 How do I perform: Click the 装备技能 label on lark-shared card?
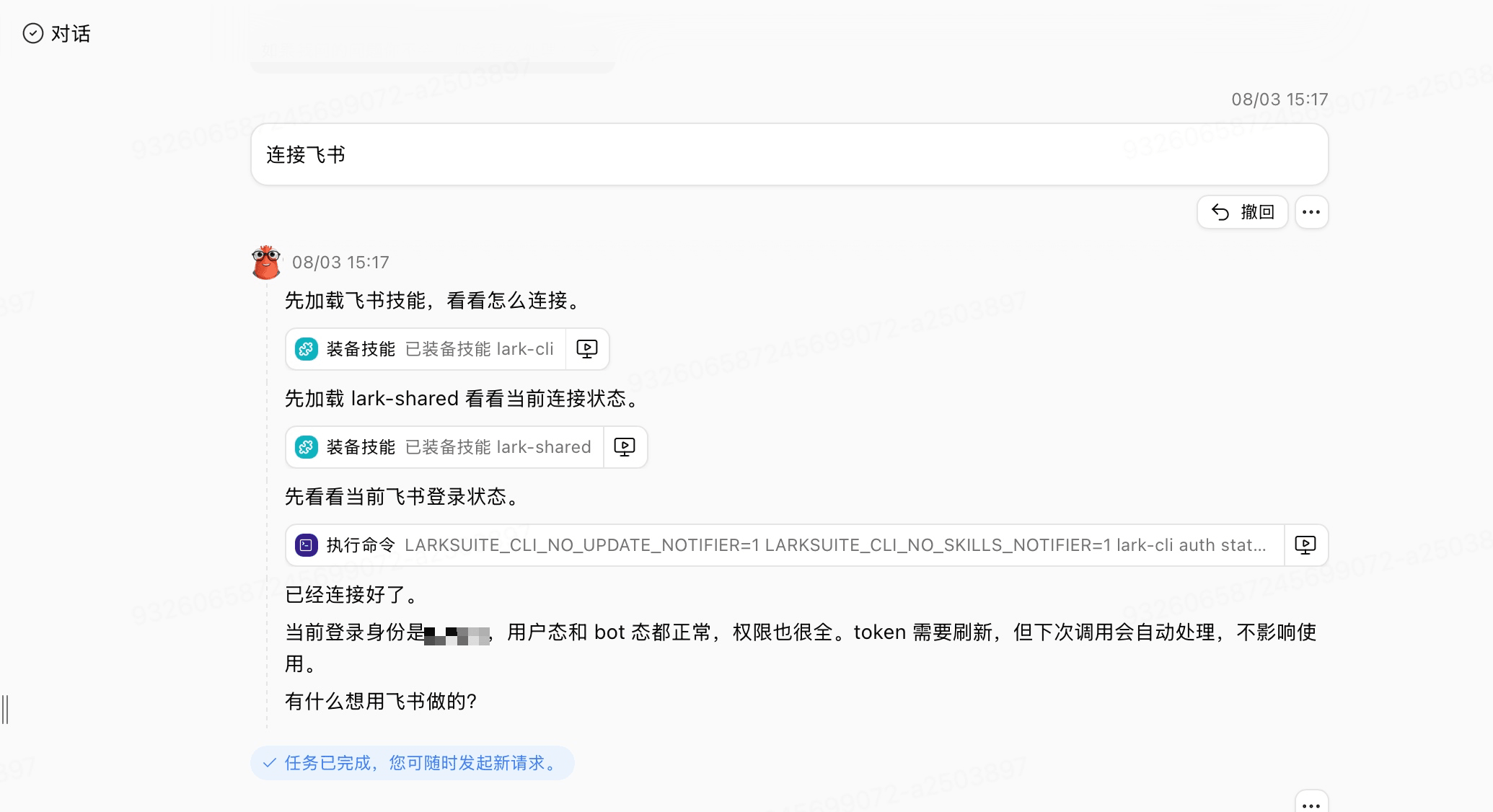[361, 447]
